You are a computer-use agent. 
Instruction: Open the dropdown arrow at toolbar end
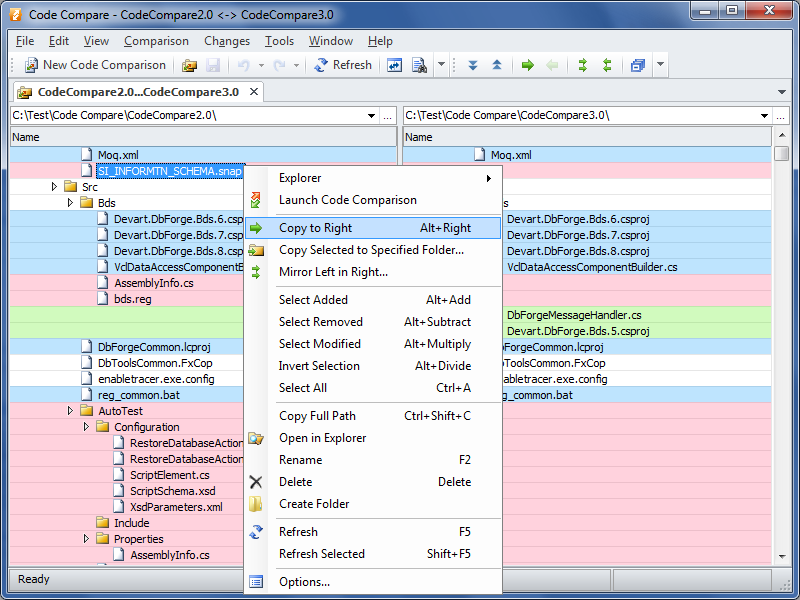661,65
